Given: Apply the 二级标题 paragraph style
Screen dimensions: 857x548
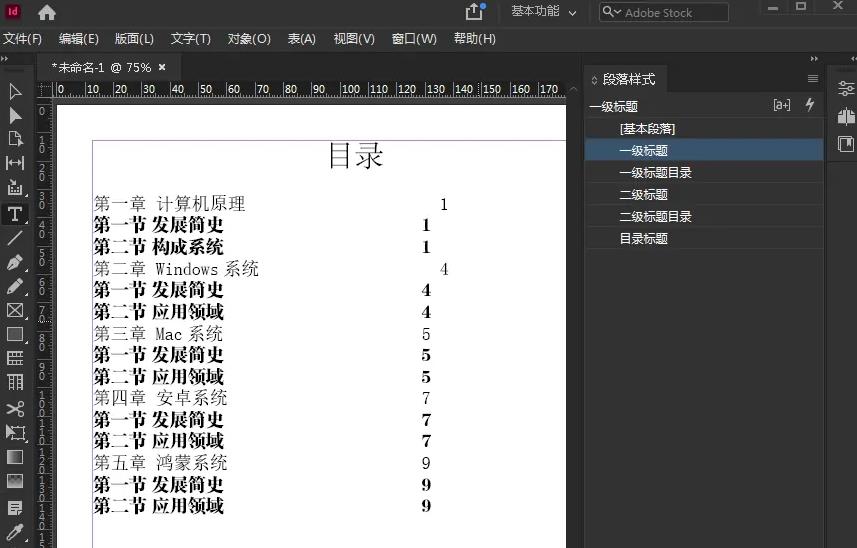Looking at the screenshot, I should pyautogui.click(x=643, y=195).
